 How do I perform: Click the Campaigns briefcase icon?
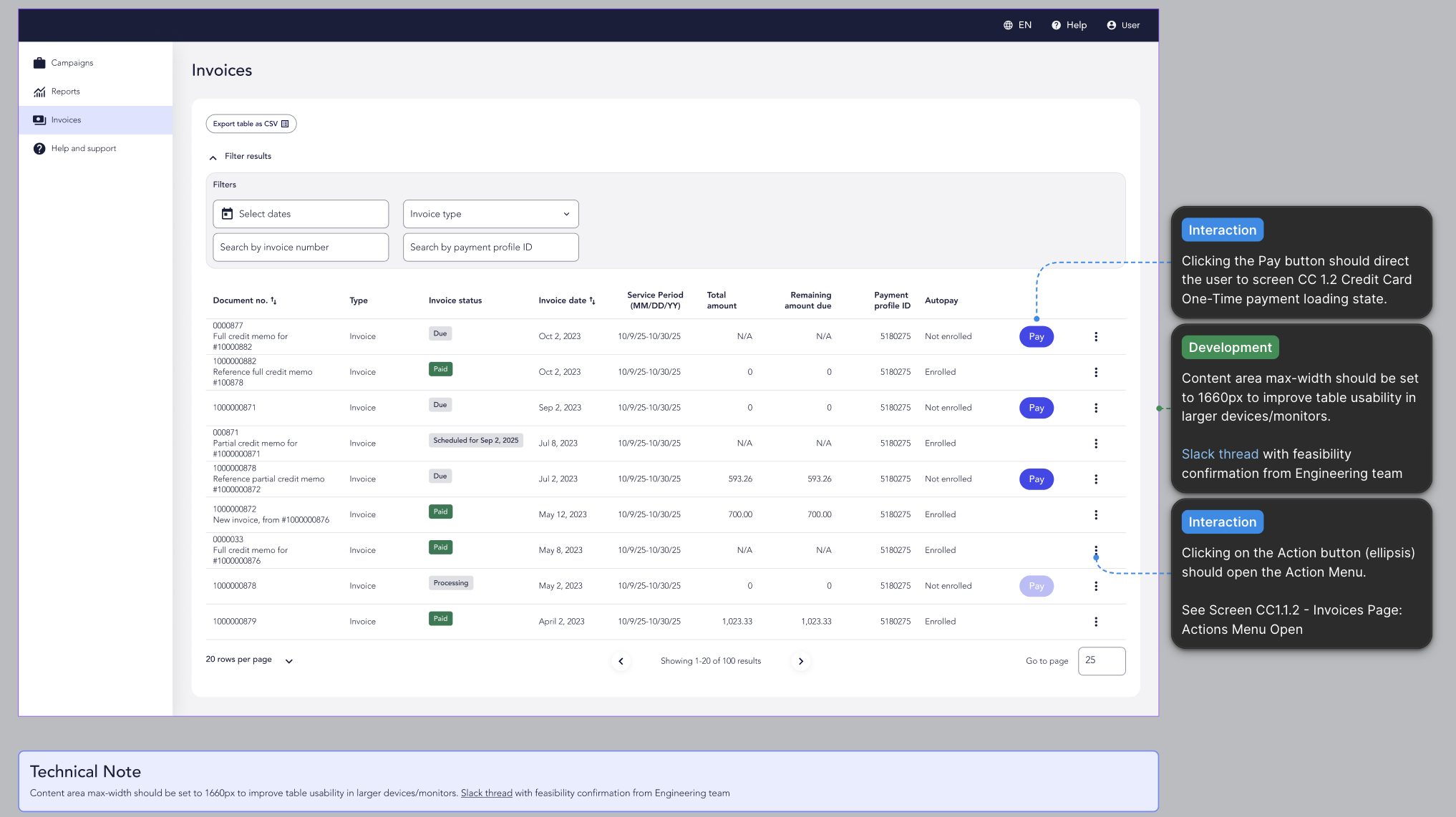pyautogui.click(x=39, y=63)
